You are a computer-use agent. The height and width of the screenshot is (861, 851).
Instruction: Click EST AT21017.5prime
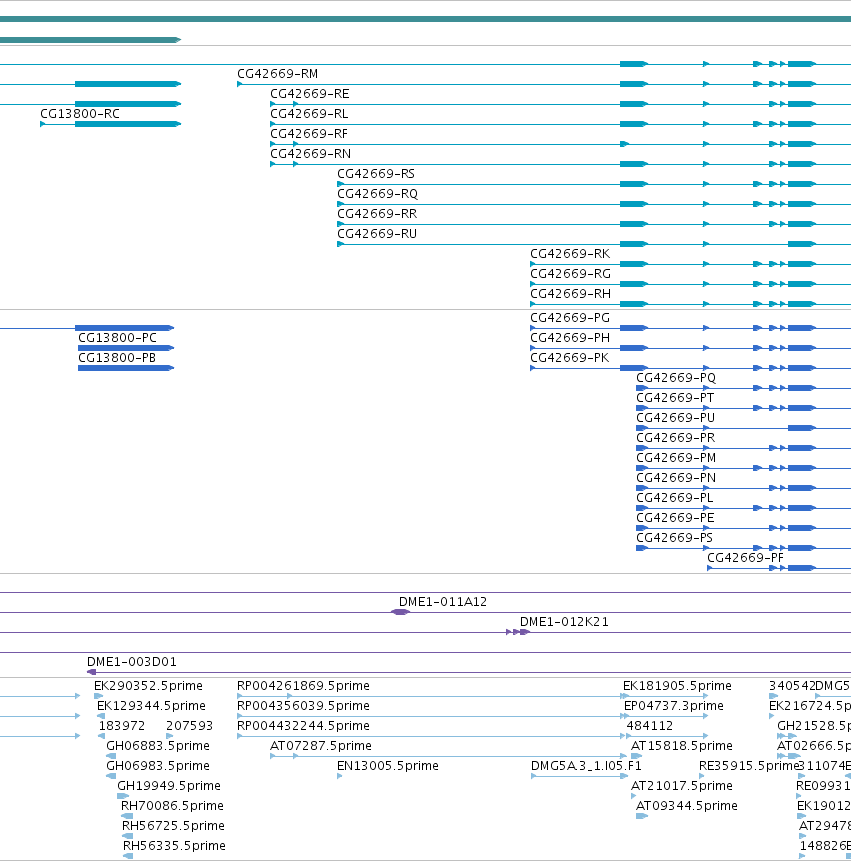coord(681,786)
